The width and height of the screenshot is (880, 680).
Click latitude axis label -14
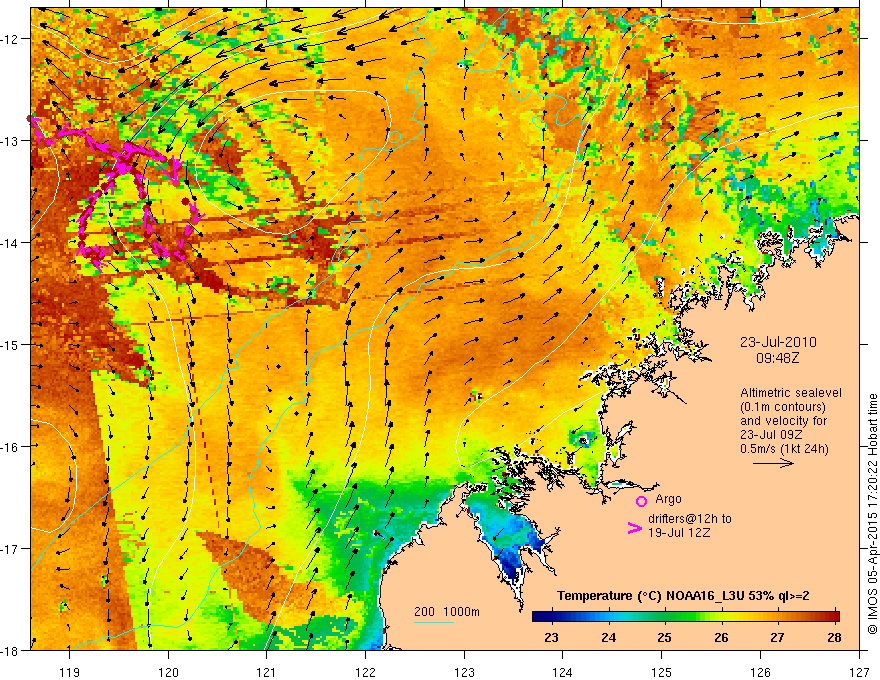coord(10,243)
